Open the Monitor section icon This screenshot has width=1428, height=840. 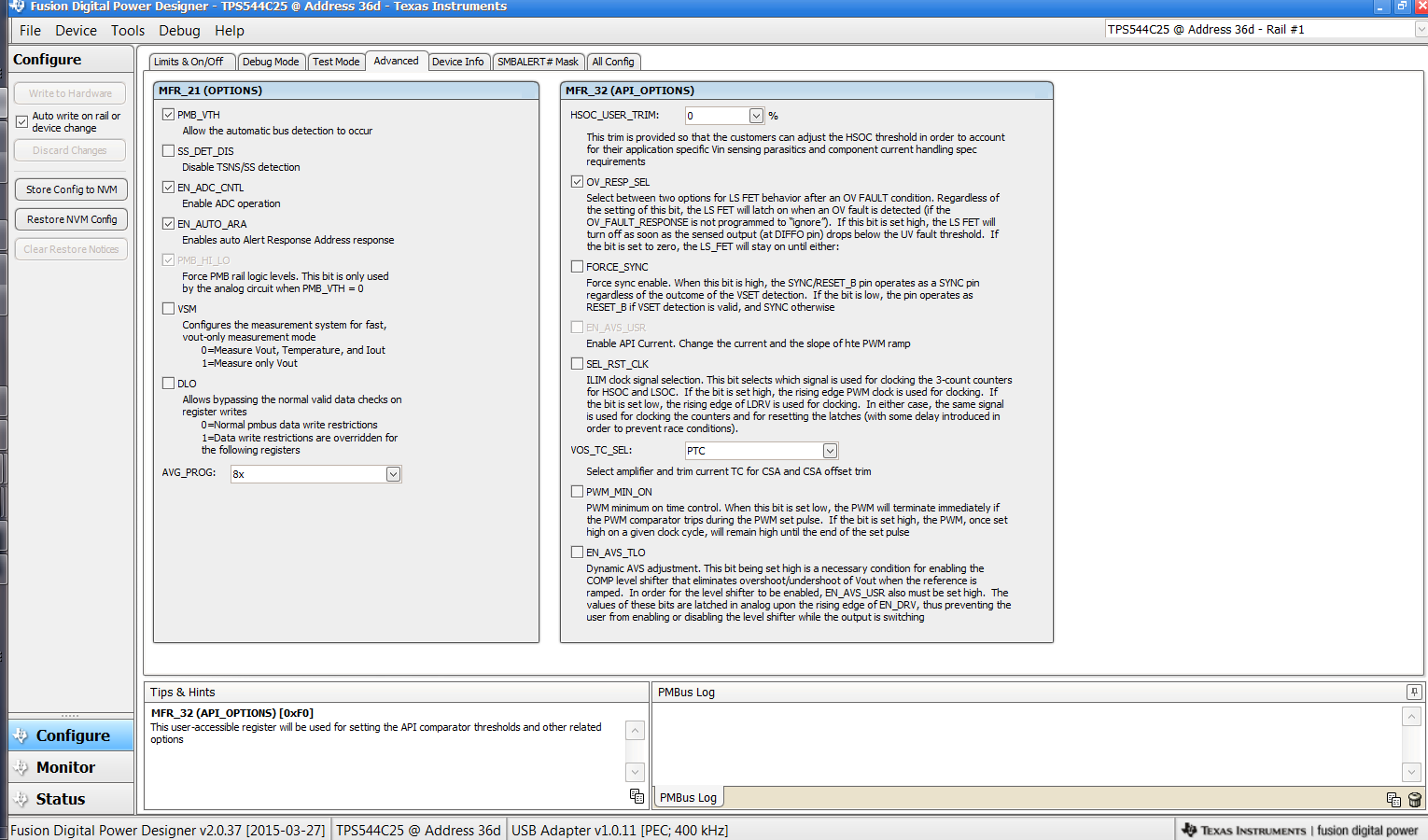pyautogui.click(x=21, y=766)
